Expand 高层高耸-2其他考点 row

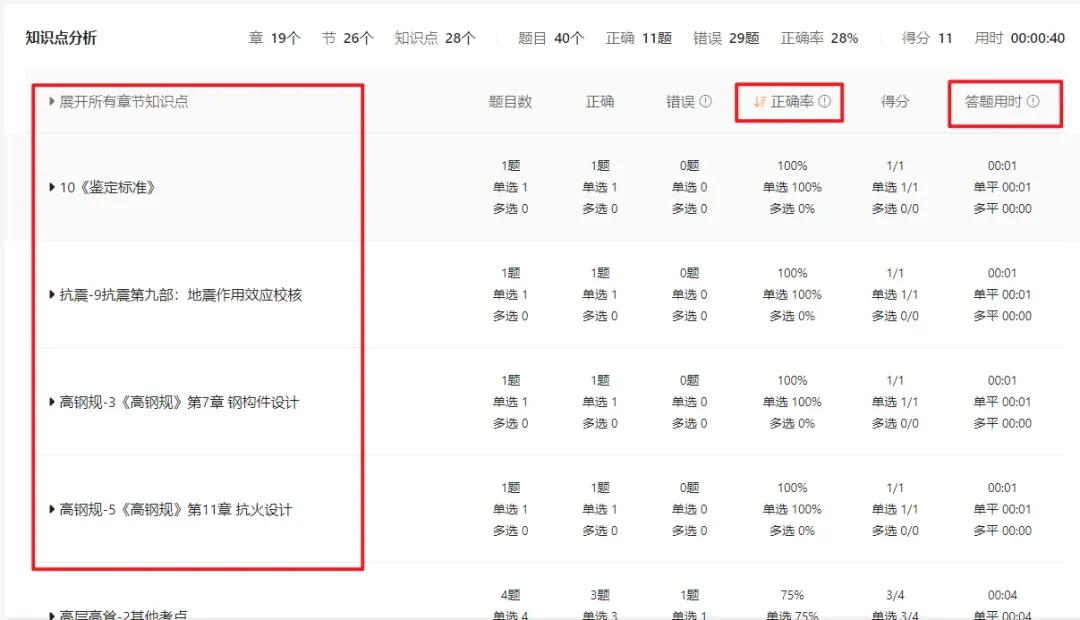point(52,615)
